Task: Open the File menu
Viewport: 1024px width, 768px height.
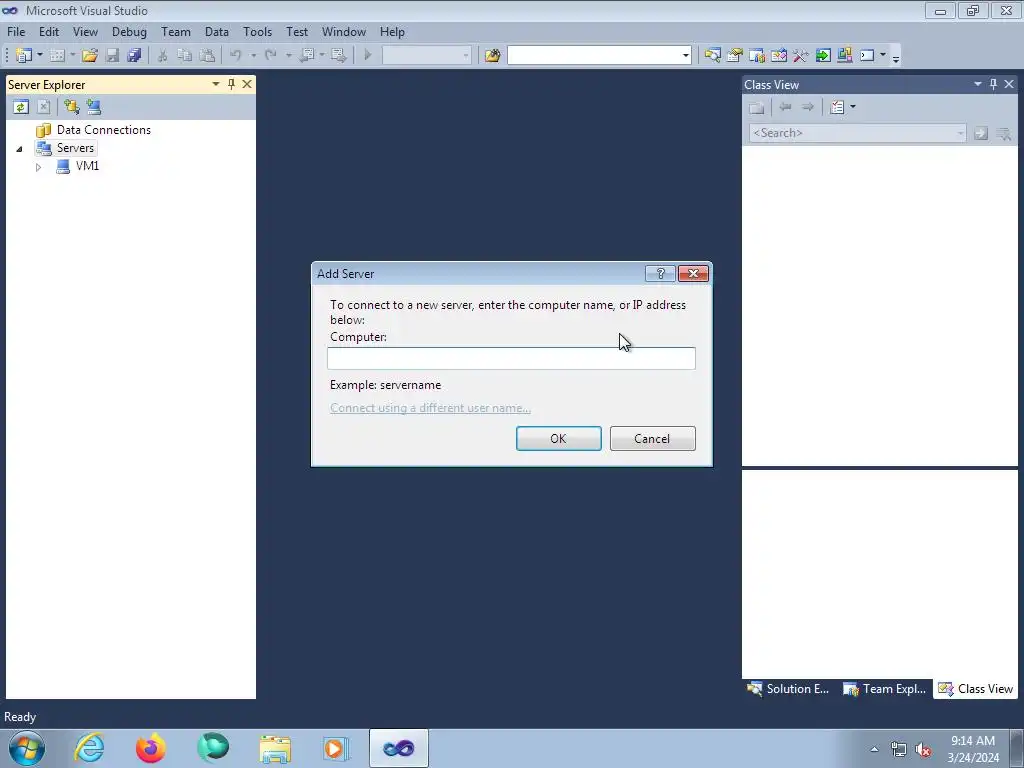Action: pos(16,32)
